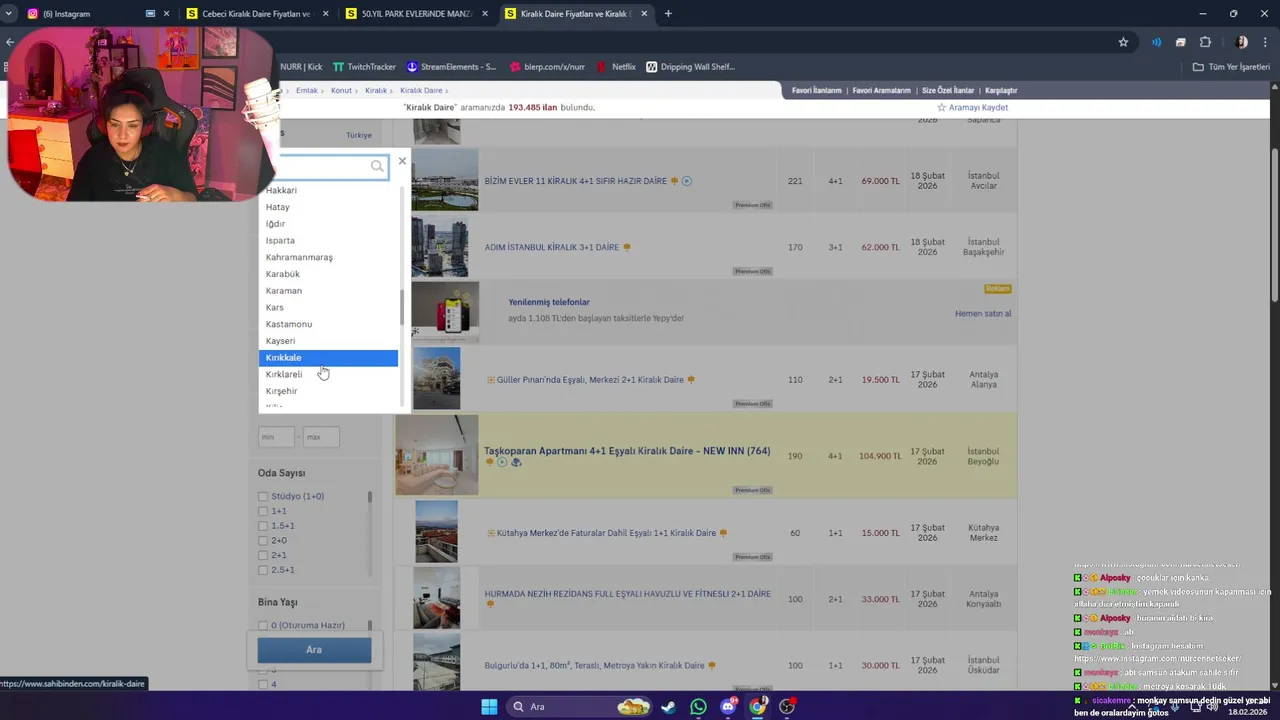This screenshot has width=1280, height=720.
Task: Close the city list popup
Action: (x=402, y=161)
